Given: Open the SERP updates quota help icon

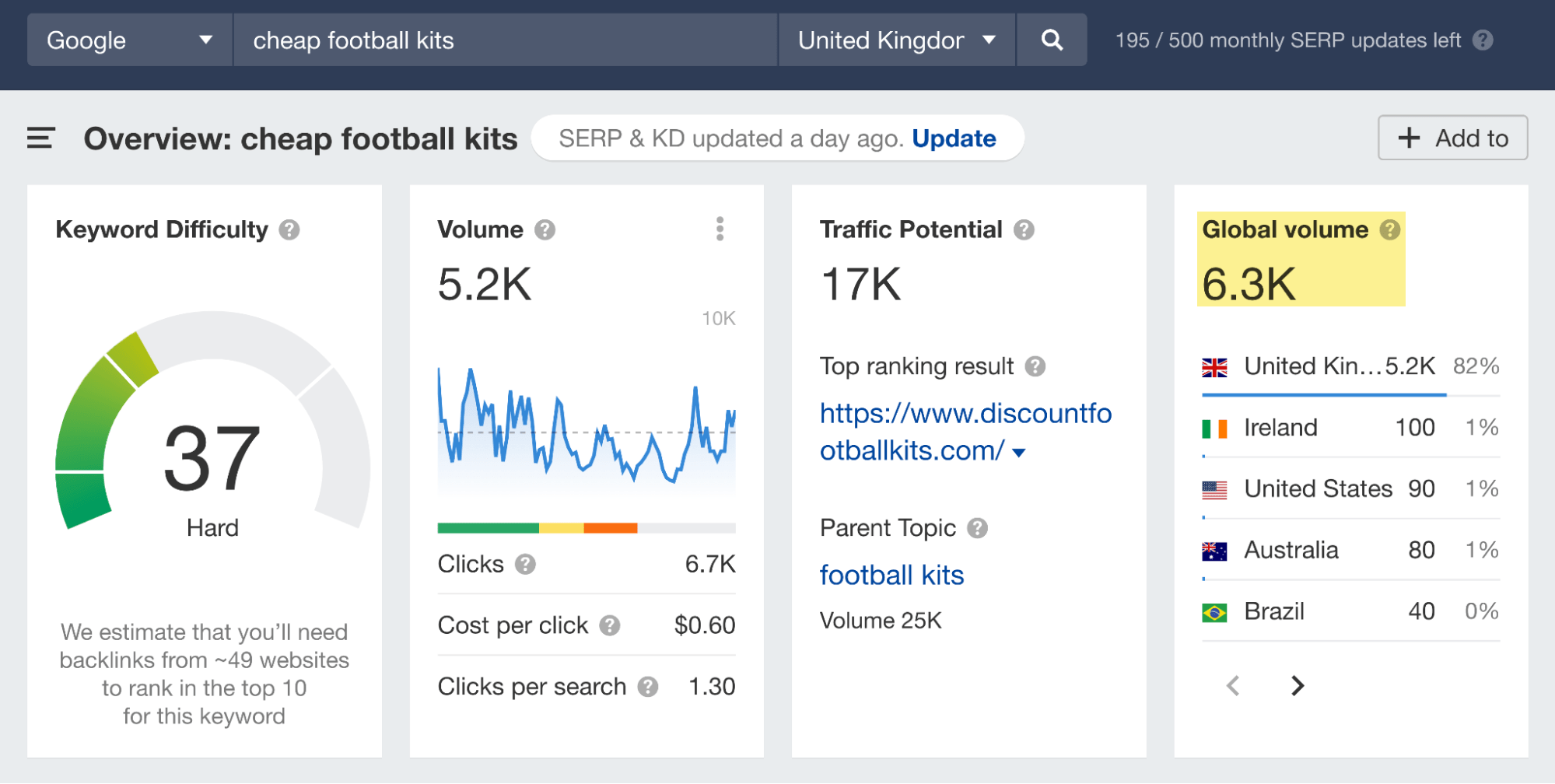Looking at the screenshot, I should [x=1483, y=40].
